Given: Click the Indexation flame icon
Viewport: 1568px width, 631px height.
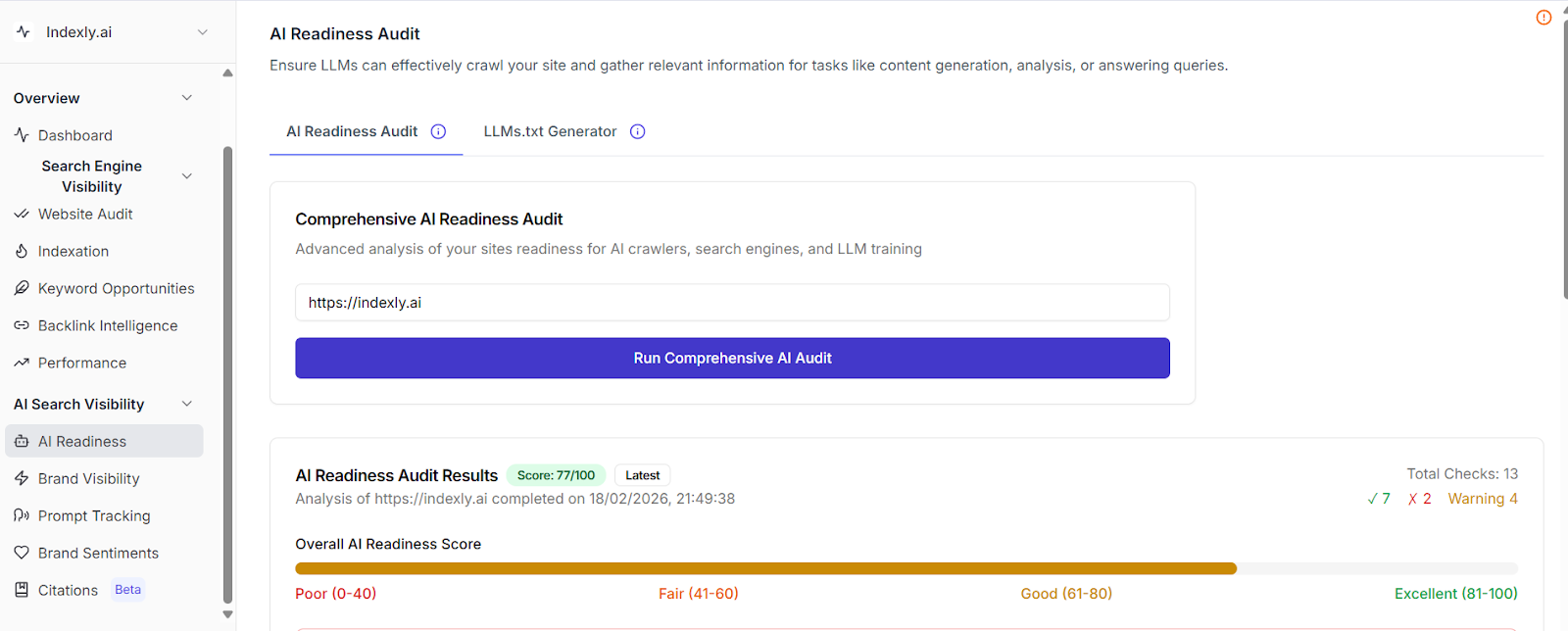Looking at the screenshot, I should tap(22, 251).
